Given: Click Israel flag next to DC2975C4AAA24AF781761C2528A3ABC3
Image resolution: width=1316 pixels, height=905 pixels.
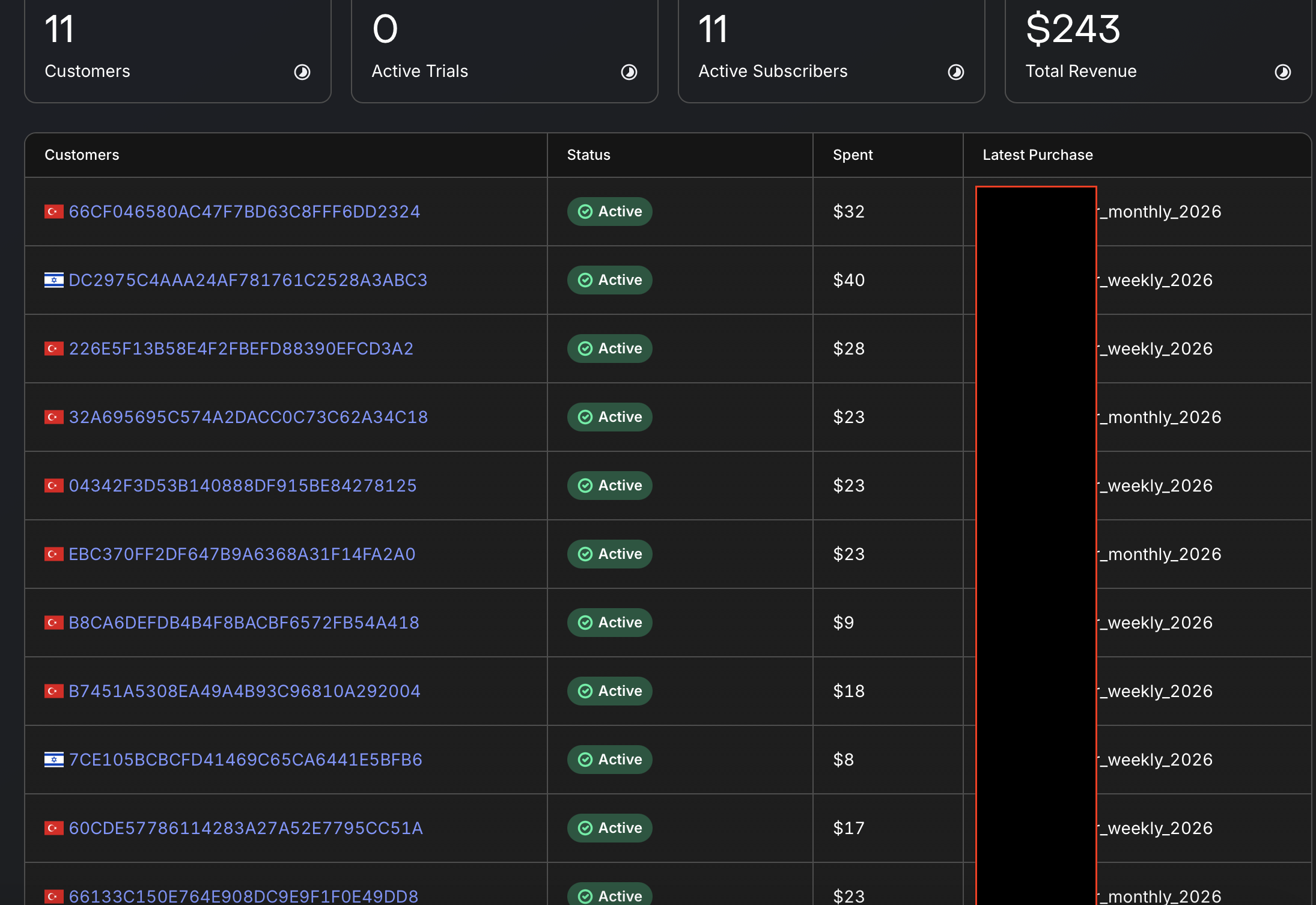Looking at the screenshot, I should coord(54,280).
